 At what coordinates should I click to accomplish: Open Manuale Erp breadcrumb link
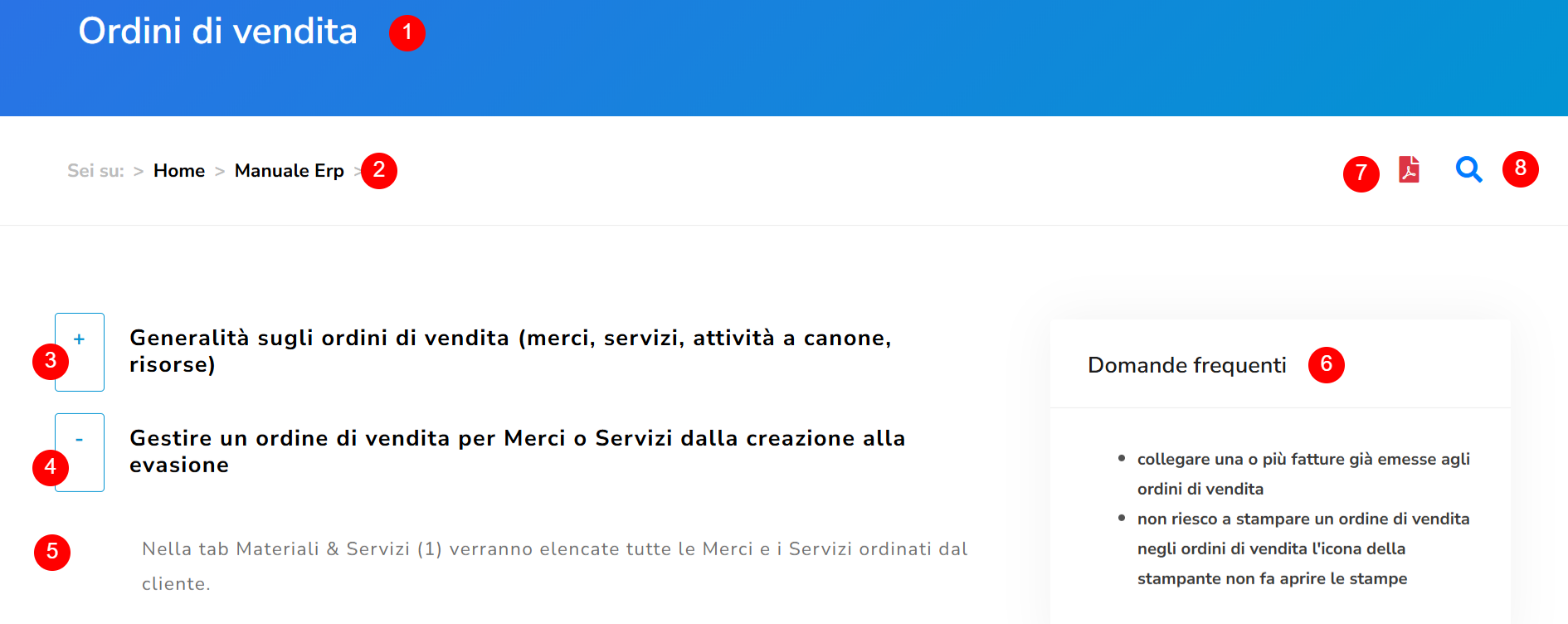(289, 170)
